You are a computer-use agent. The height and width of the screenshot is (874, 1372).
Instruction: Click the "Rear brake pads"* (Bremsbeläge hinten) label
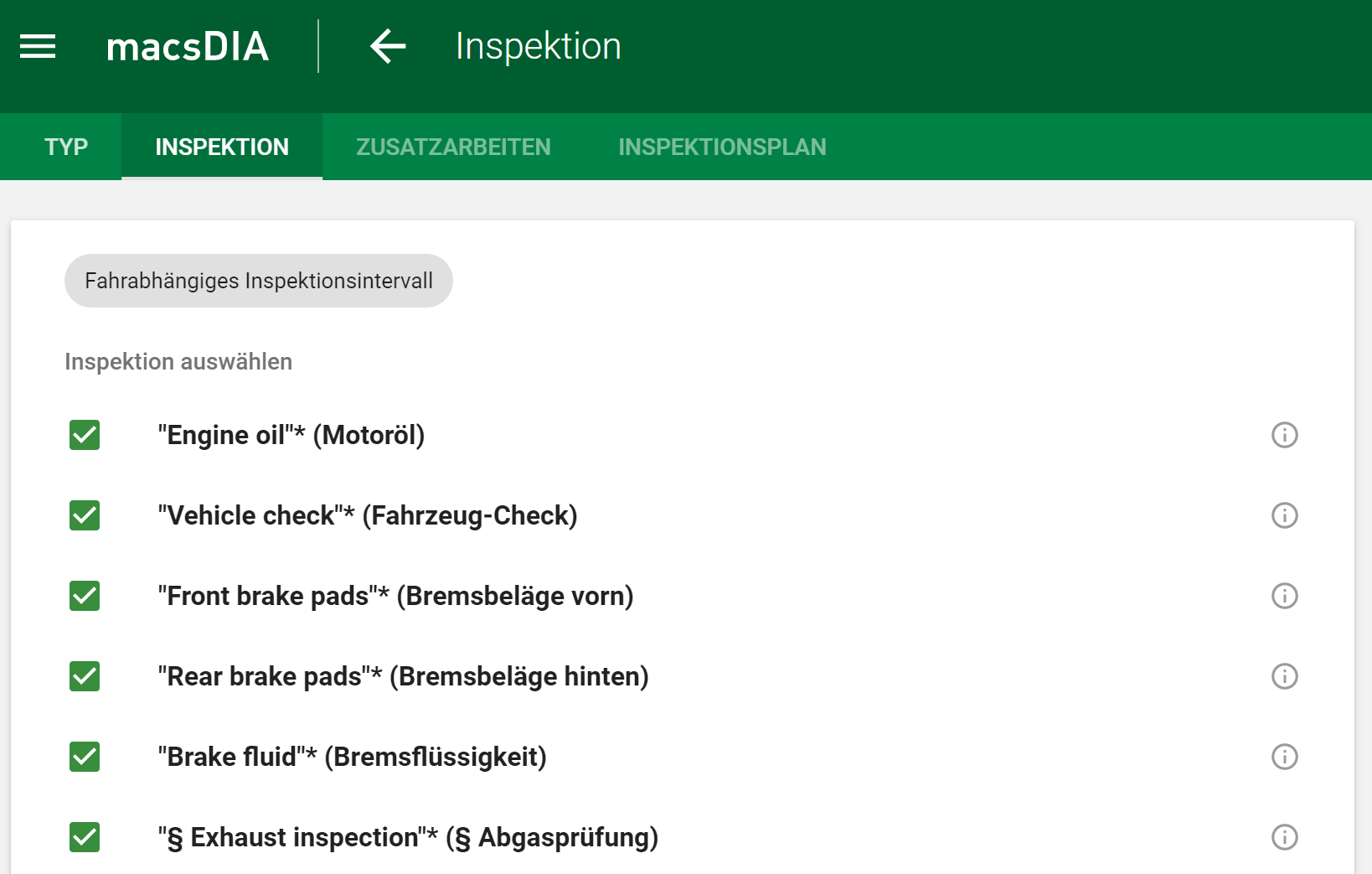click(403, 676)
